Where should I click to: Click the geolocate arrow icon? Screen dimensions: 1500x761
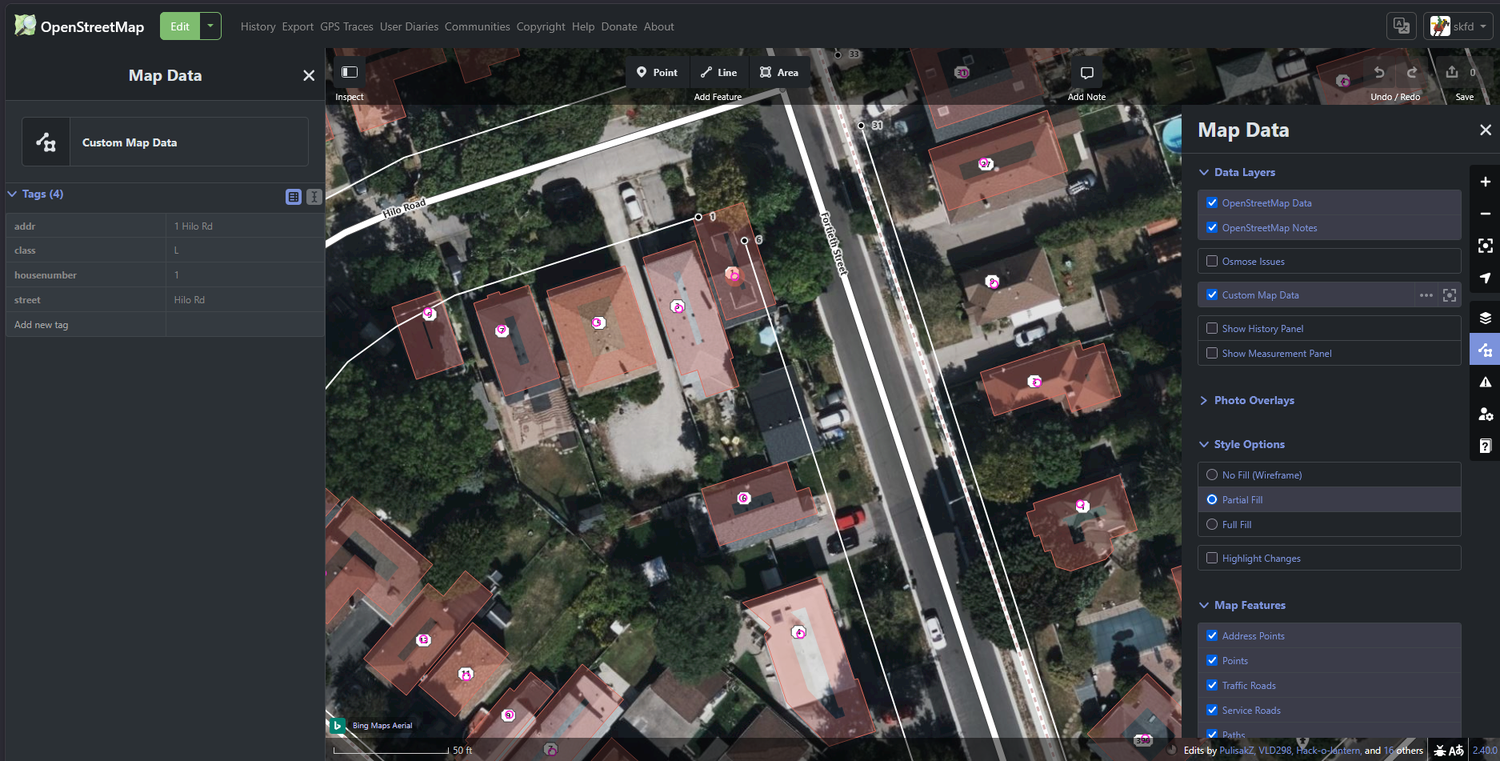coord(1485,278)
